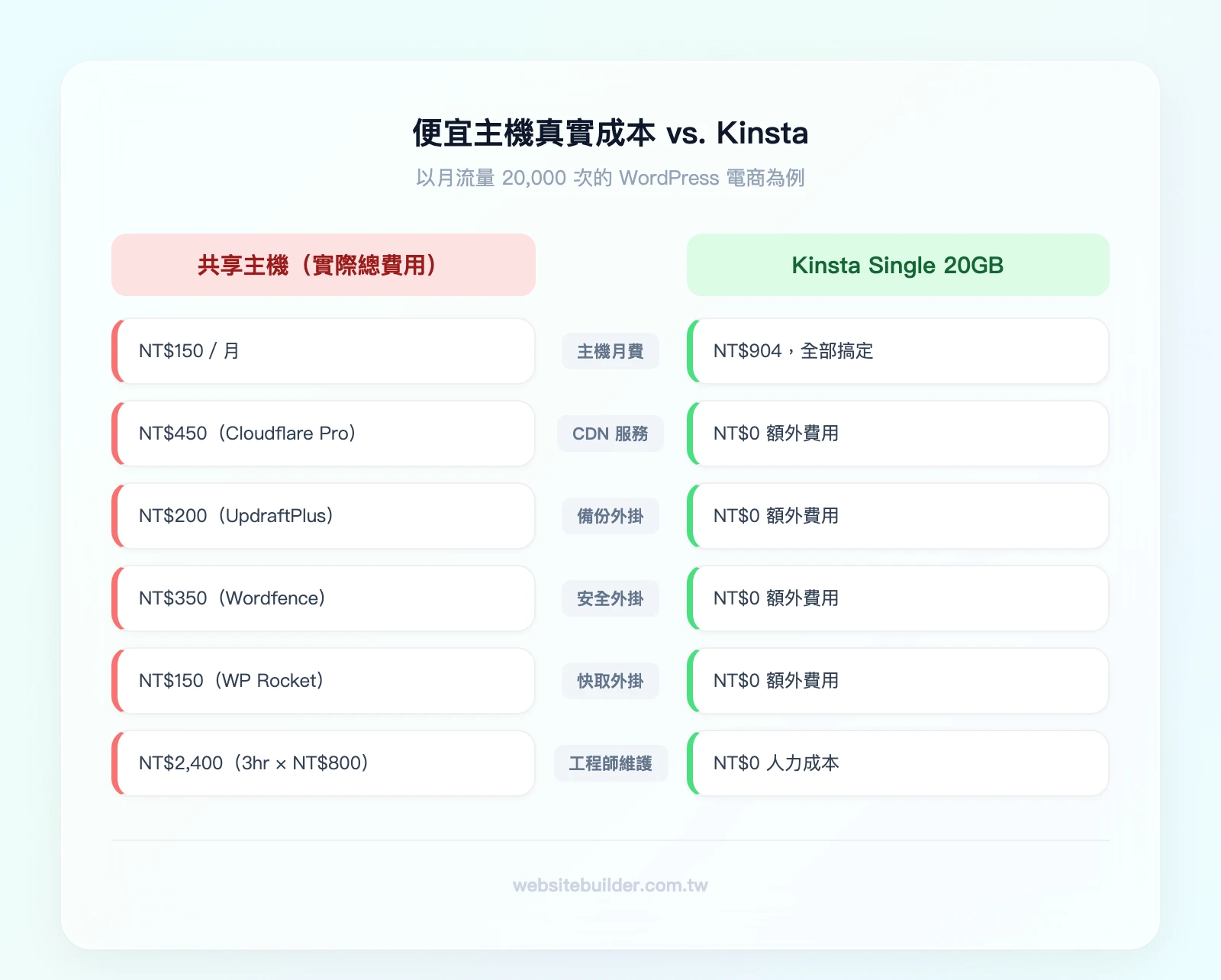Select the NT$200 UpdraftPlus card
The width and height of the screenshot is (1221, 980).
tap(324, 516)
